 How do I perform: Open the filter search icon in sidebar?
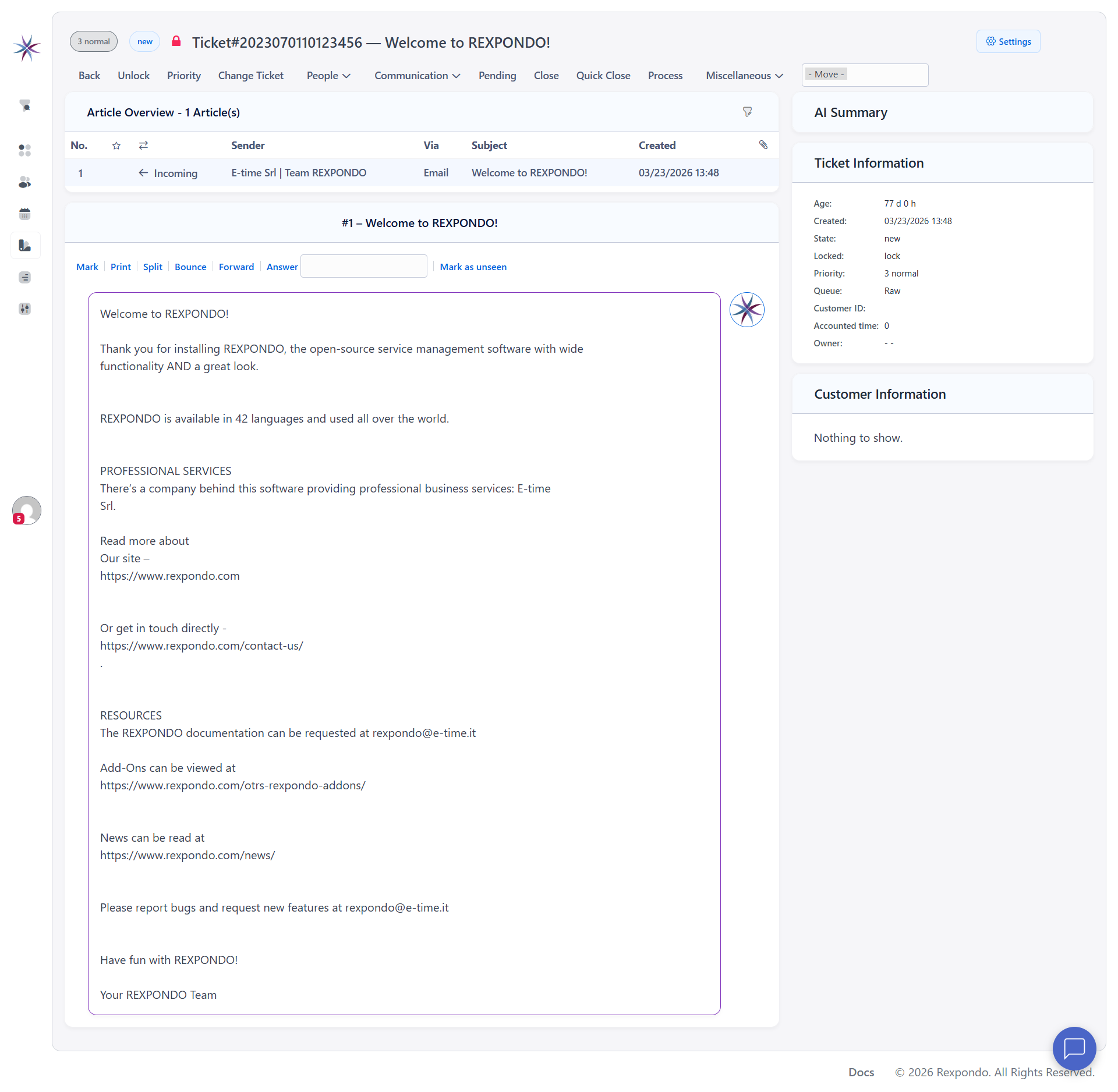click(x=24, y=105)
